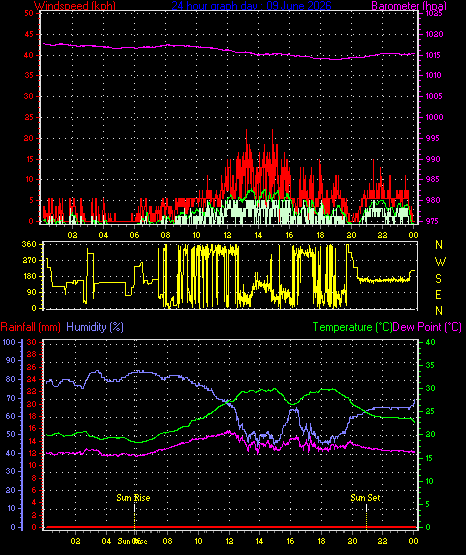
Task: Click the E compass letter
Action: tap(438, 294)
